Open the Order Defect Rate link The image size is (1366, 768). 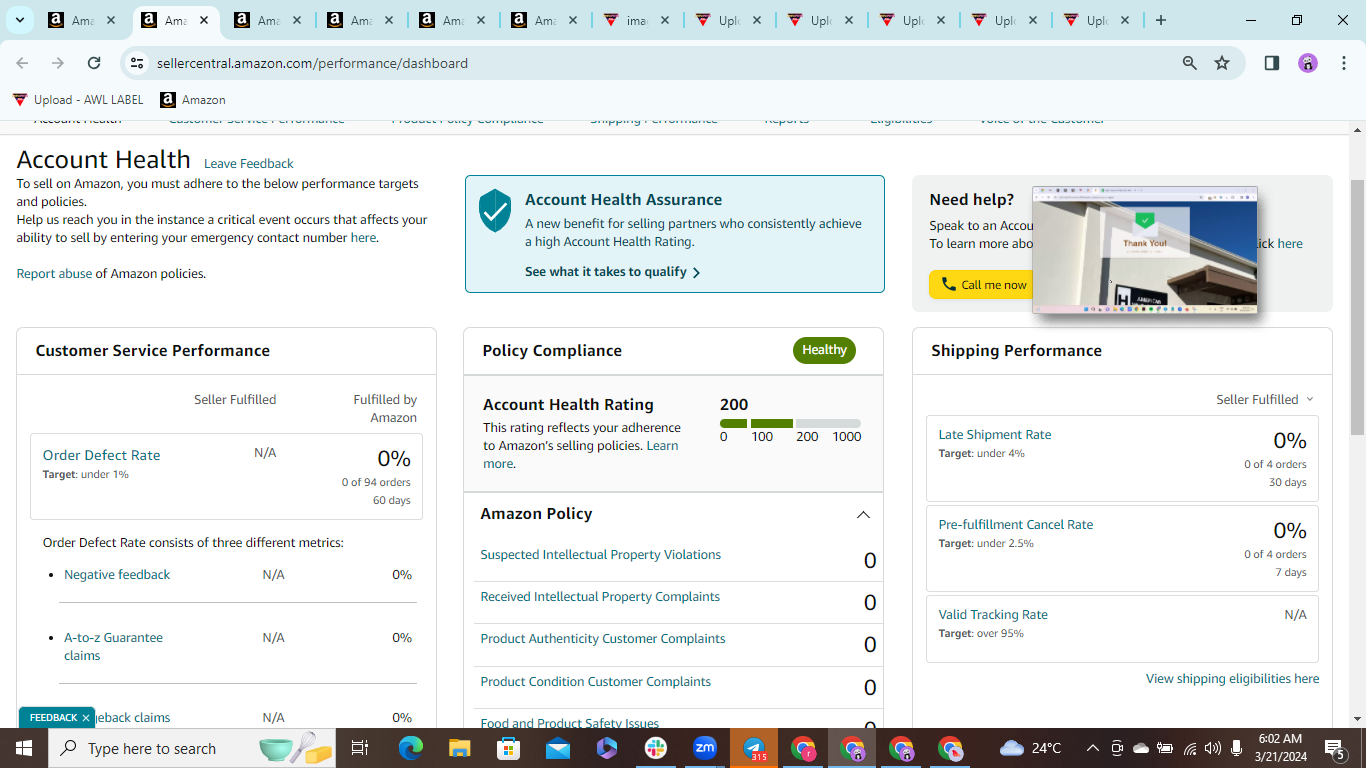tap(101, 455)
